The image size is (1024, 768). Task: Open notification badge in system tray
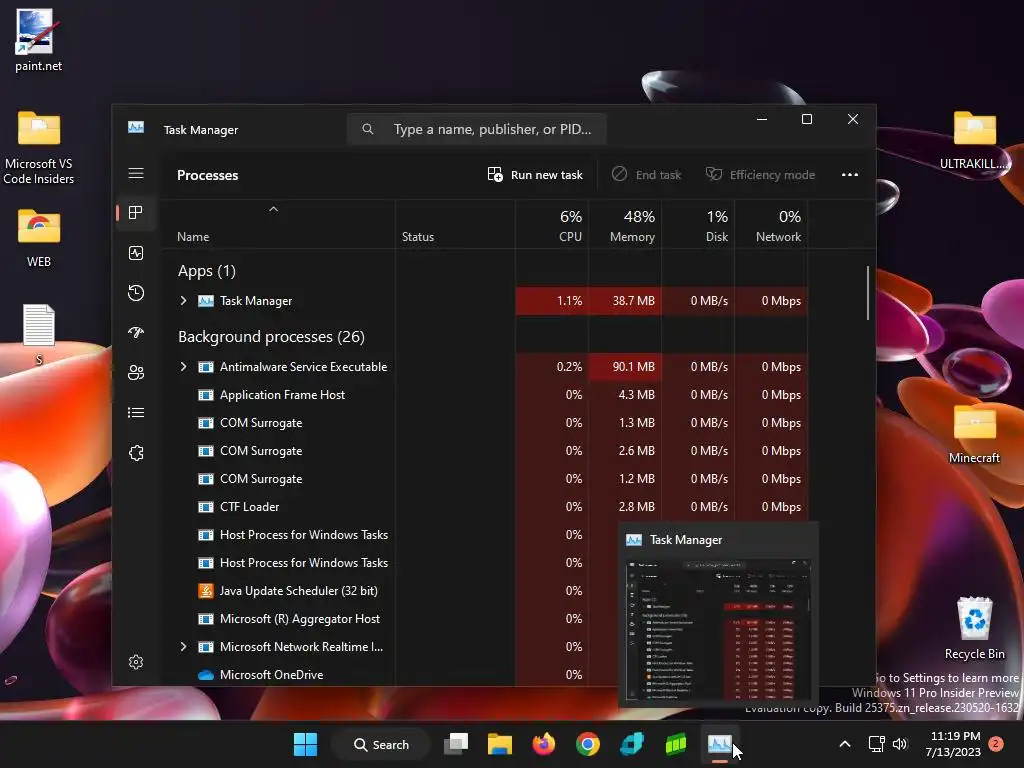coord(996,744)
